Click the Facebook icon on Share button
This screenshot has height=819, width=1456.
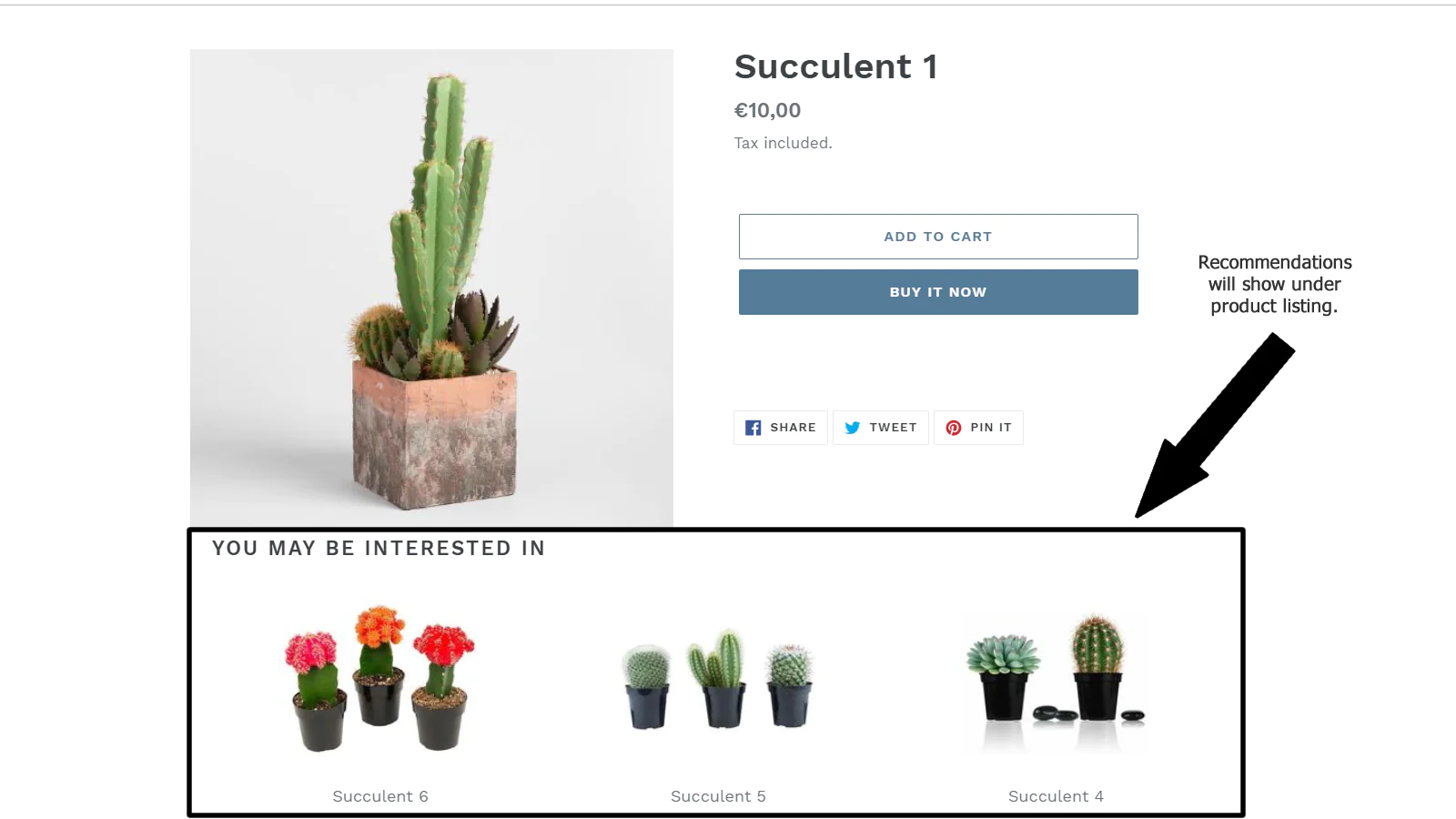pos(753,428)
